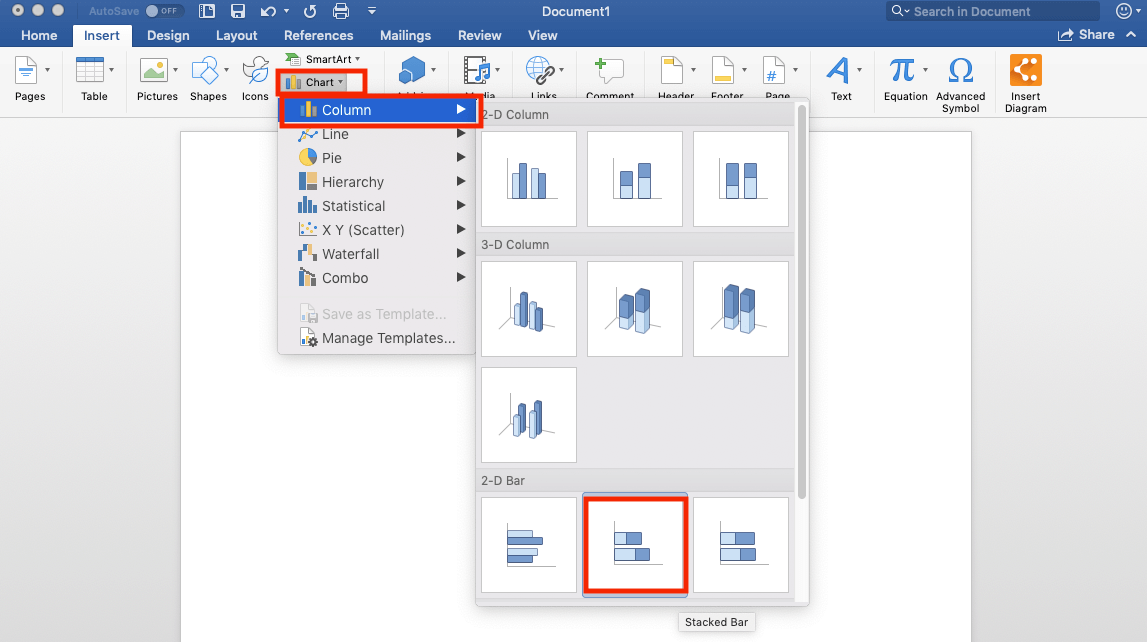Expand the Pictures dropdown arrow
1147x642 pixels.
(x=176, y=70)
